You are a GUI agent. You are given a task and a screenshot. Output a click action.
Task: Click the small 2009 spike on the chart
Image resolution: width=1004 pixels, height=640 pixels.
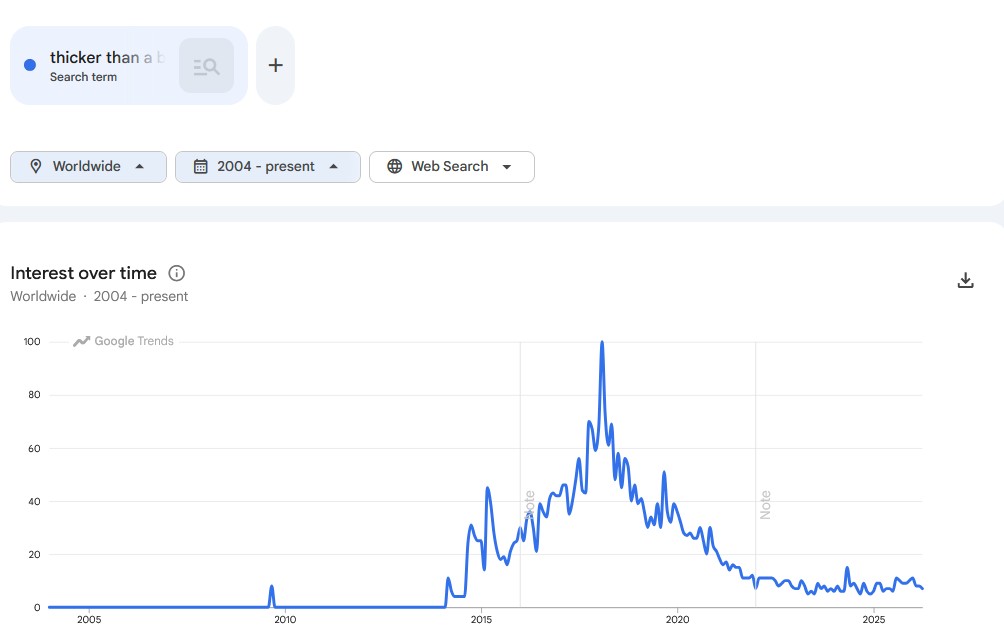(x=271, y=588)
